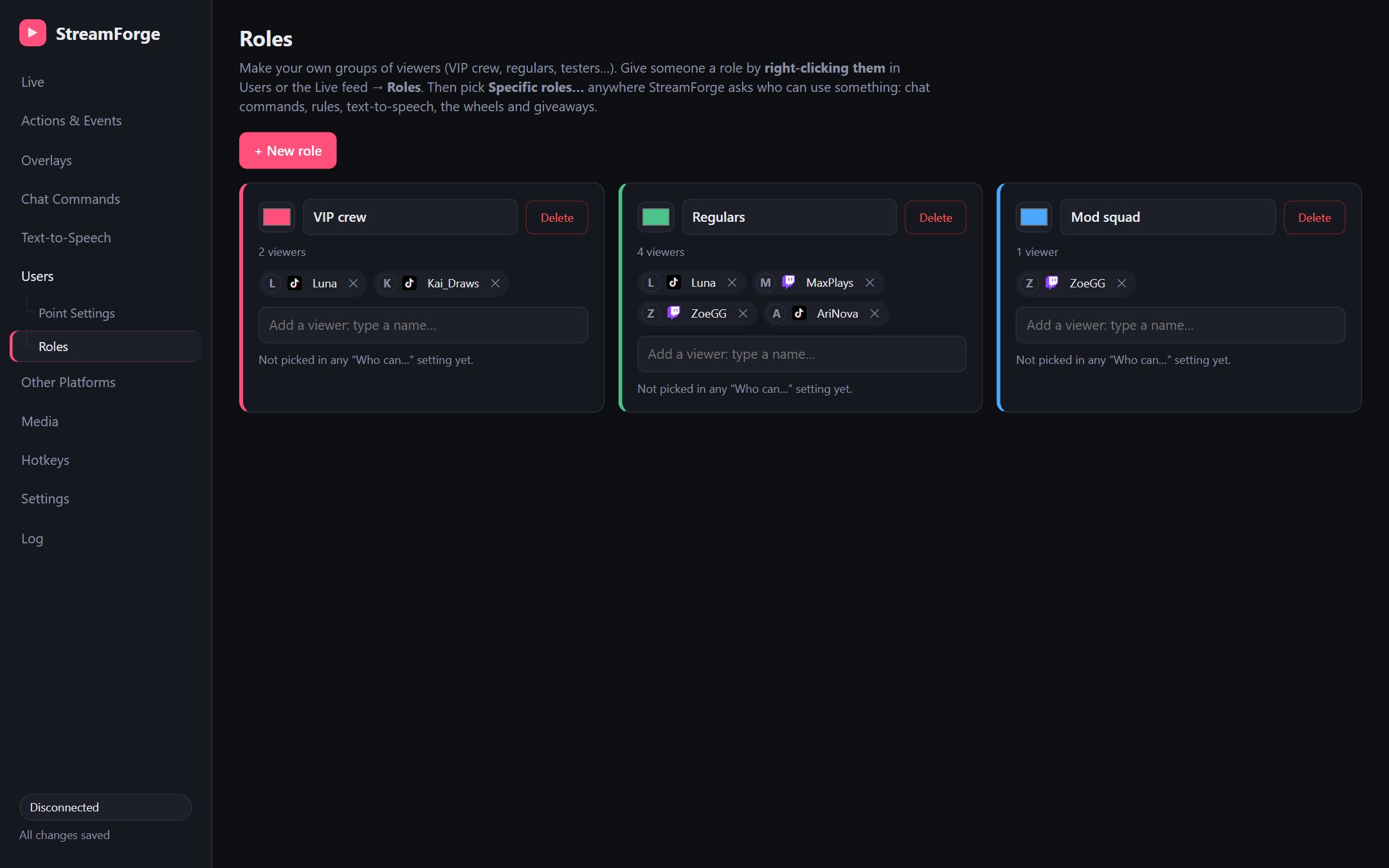Delete the VIP crew role
The width and height of the screenshot is (1389, 868).
557,217
